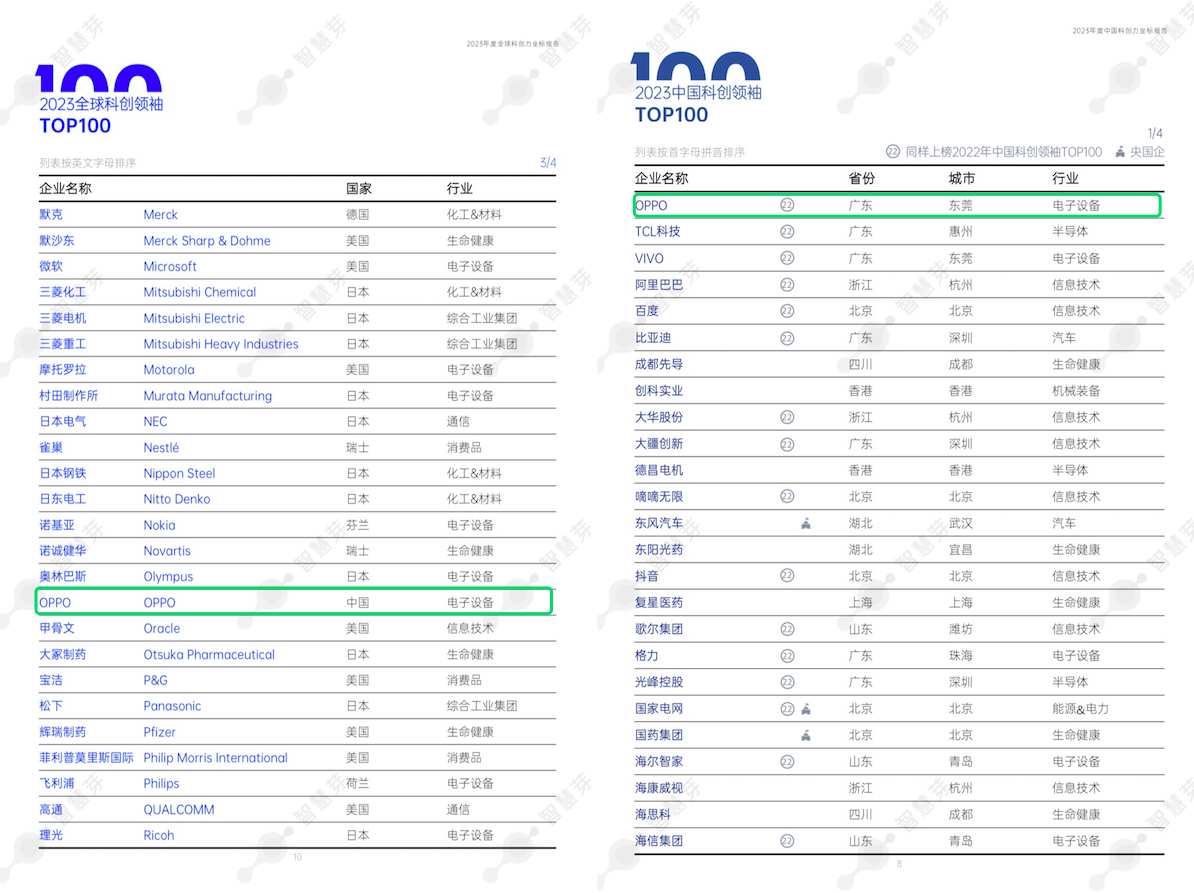The image size is (1194, 893).
Task: Click 大疆创新 in the China table
Action: click(x=659, y=444)
